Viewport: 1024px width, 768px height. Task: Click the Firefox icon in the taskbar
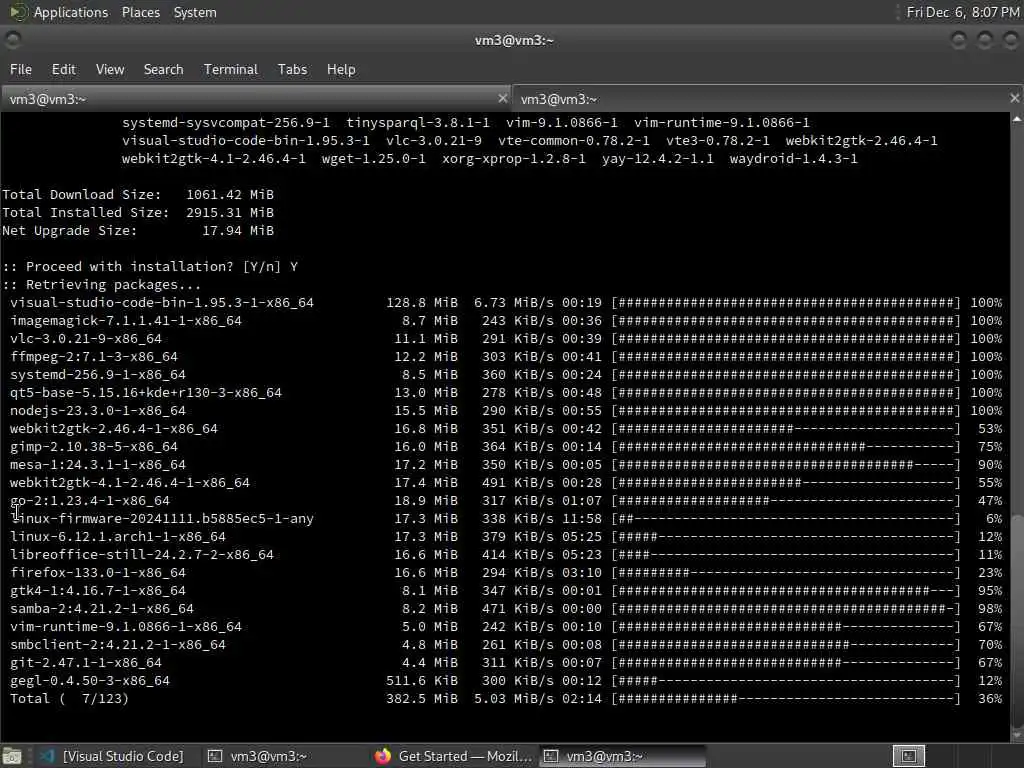coord(383,756)
